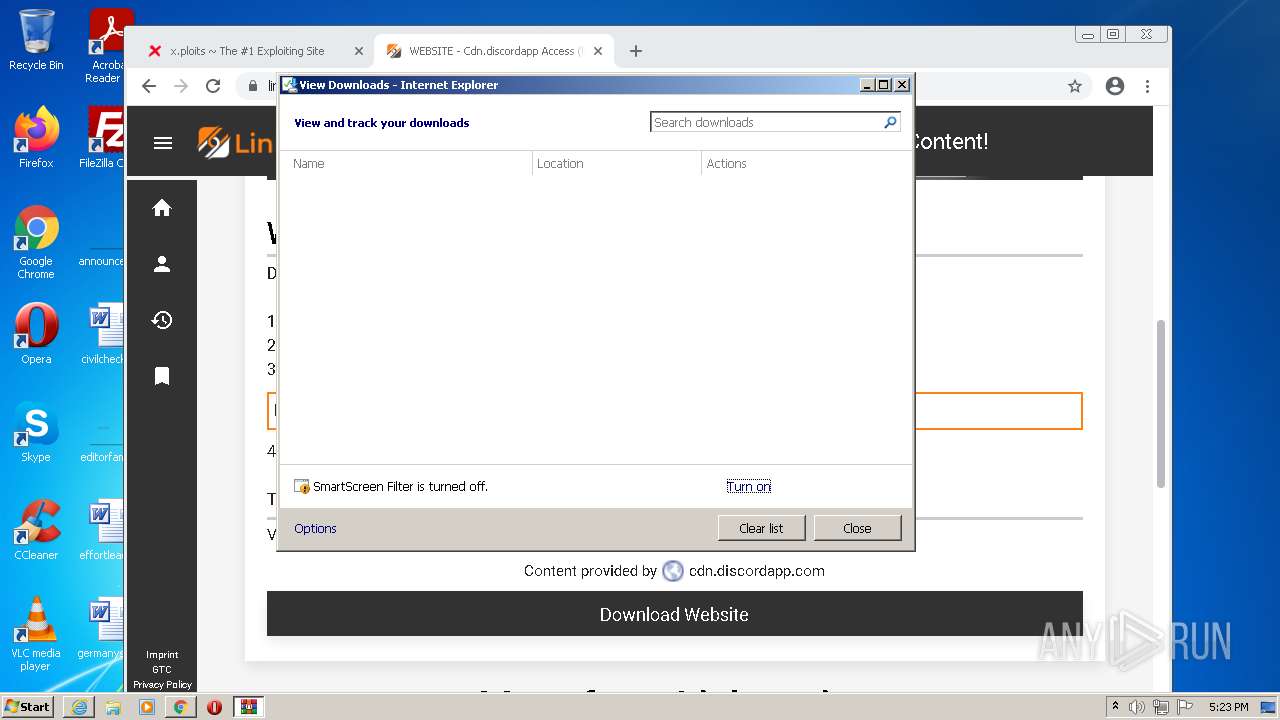Click the Close button in View Downloads

857,528
